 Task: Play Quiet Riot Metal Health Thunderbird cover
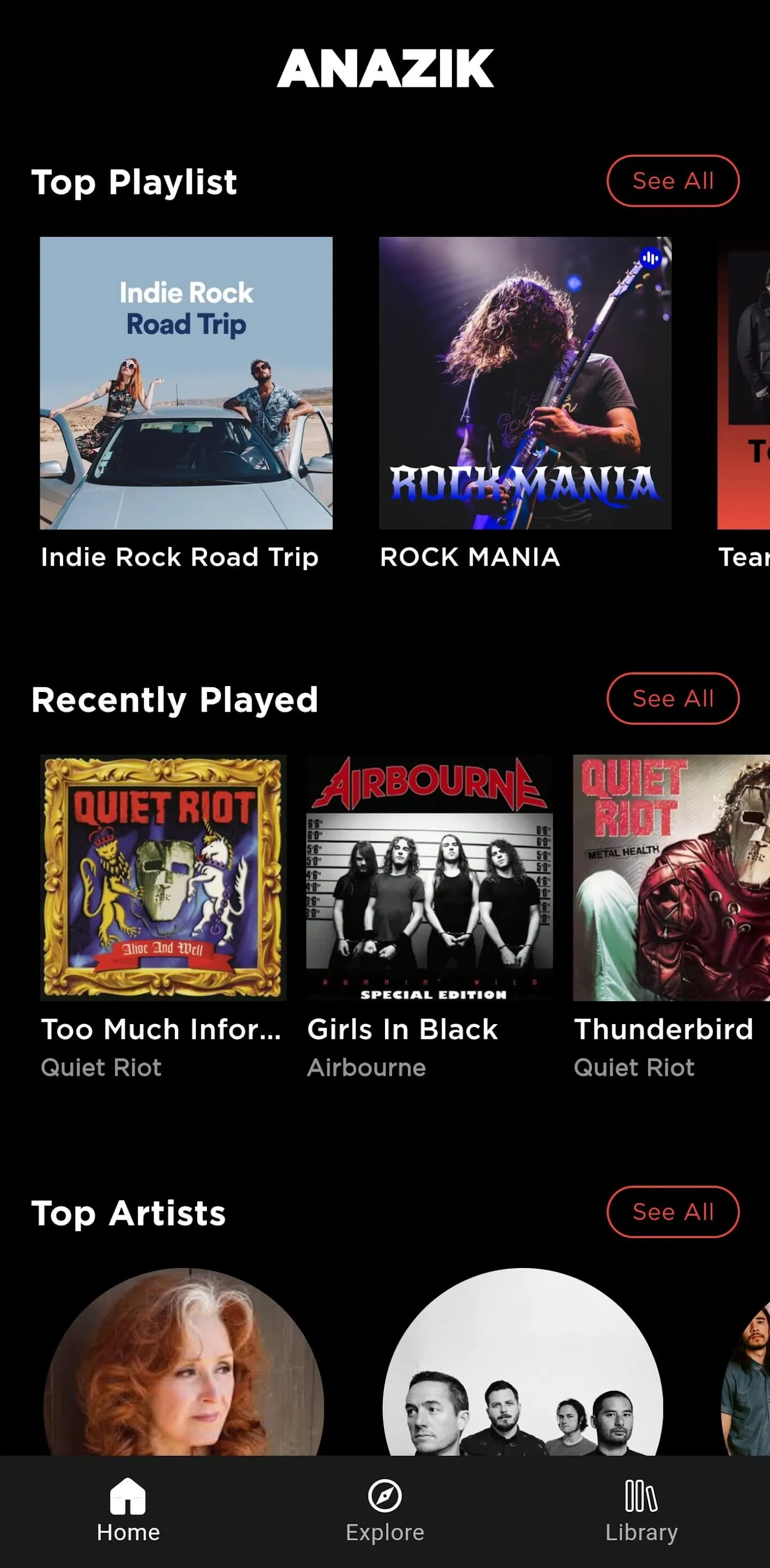coord(671,878)
